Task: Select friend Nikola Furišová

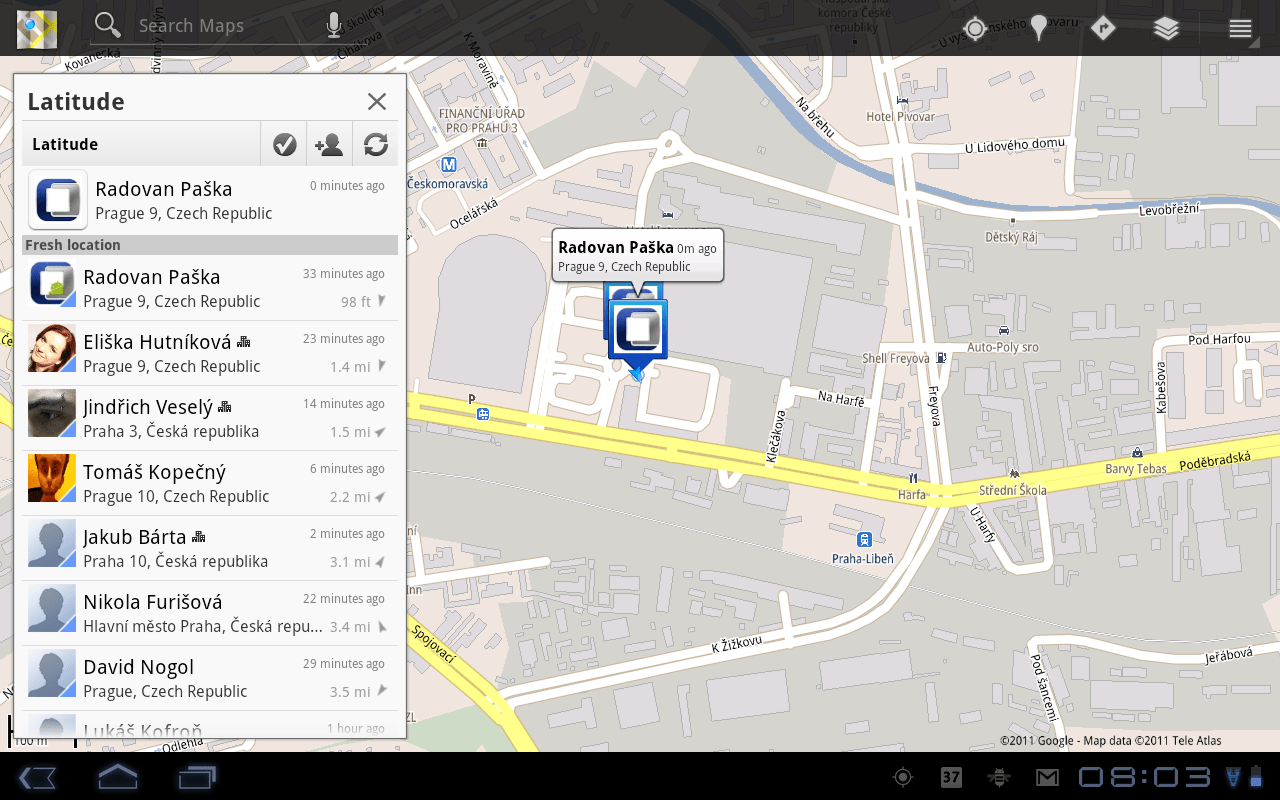Action: (210, 613)
